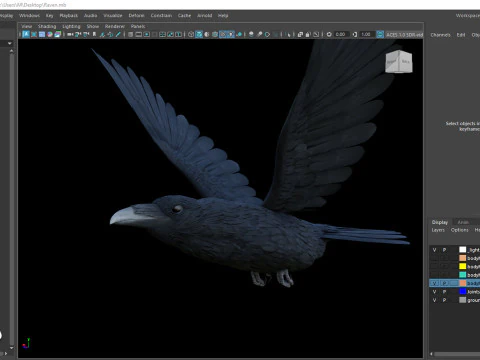Toggle the 2D Pan/Zoom camera icon
480x360 pixels.
(x=110, y=34)
